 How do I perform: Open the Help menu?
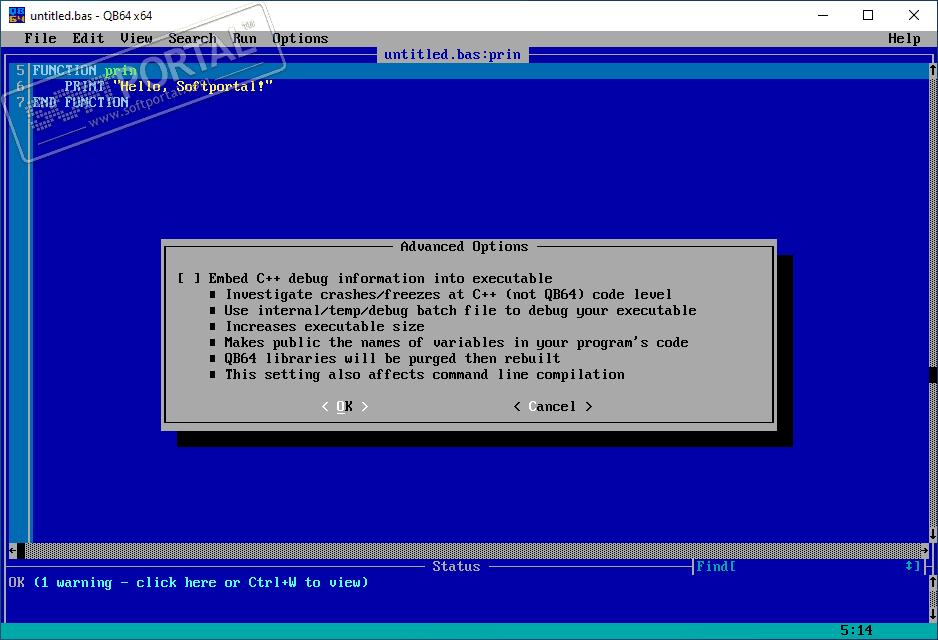pyautogui.click(x=904, y=38)
